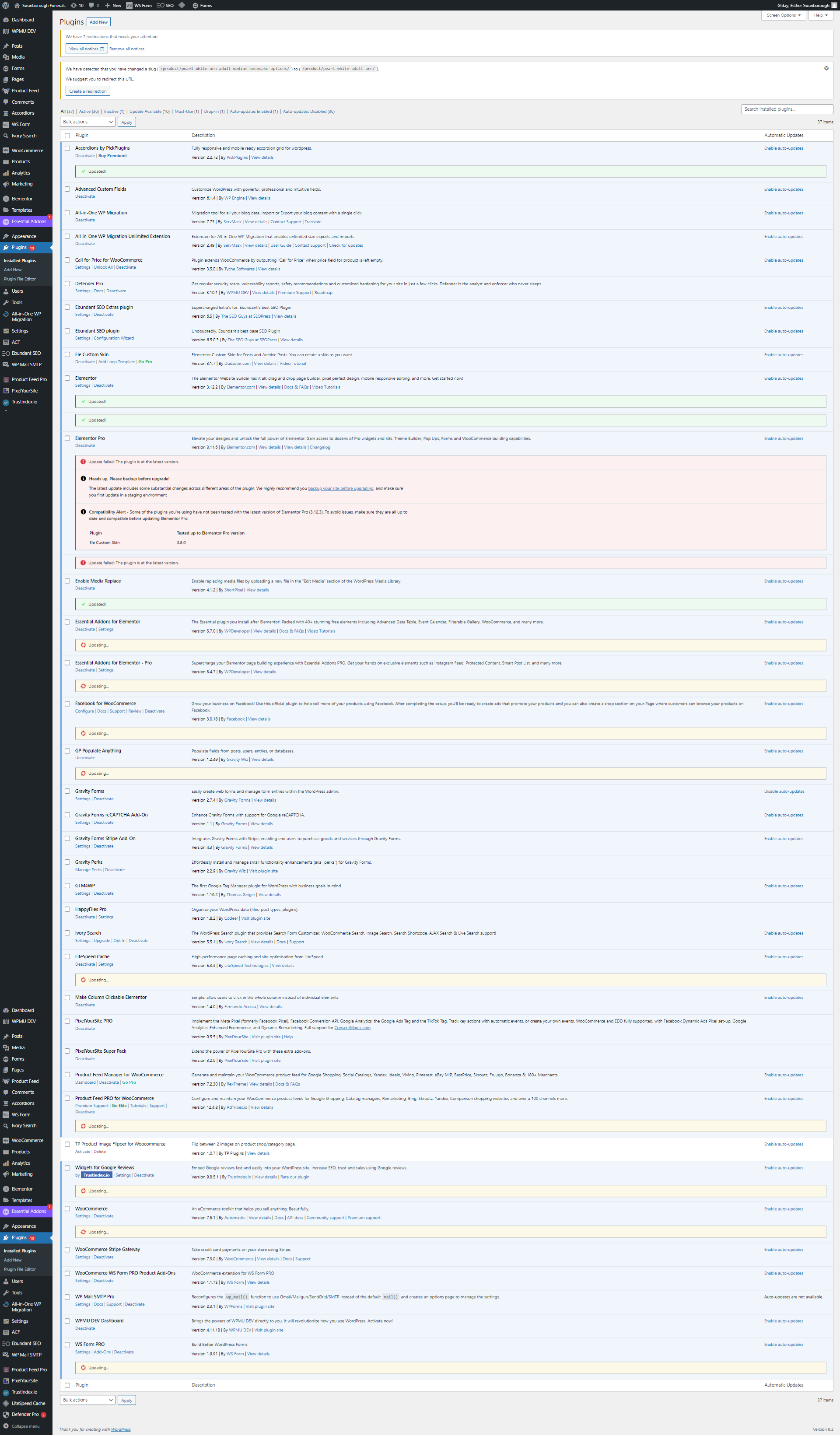Click the Add New plugin button
840x1436 pixels.
tap(98, 22)
